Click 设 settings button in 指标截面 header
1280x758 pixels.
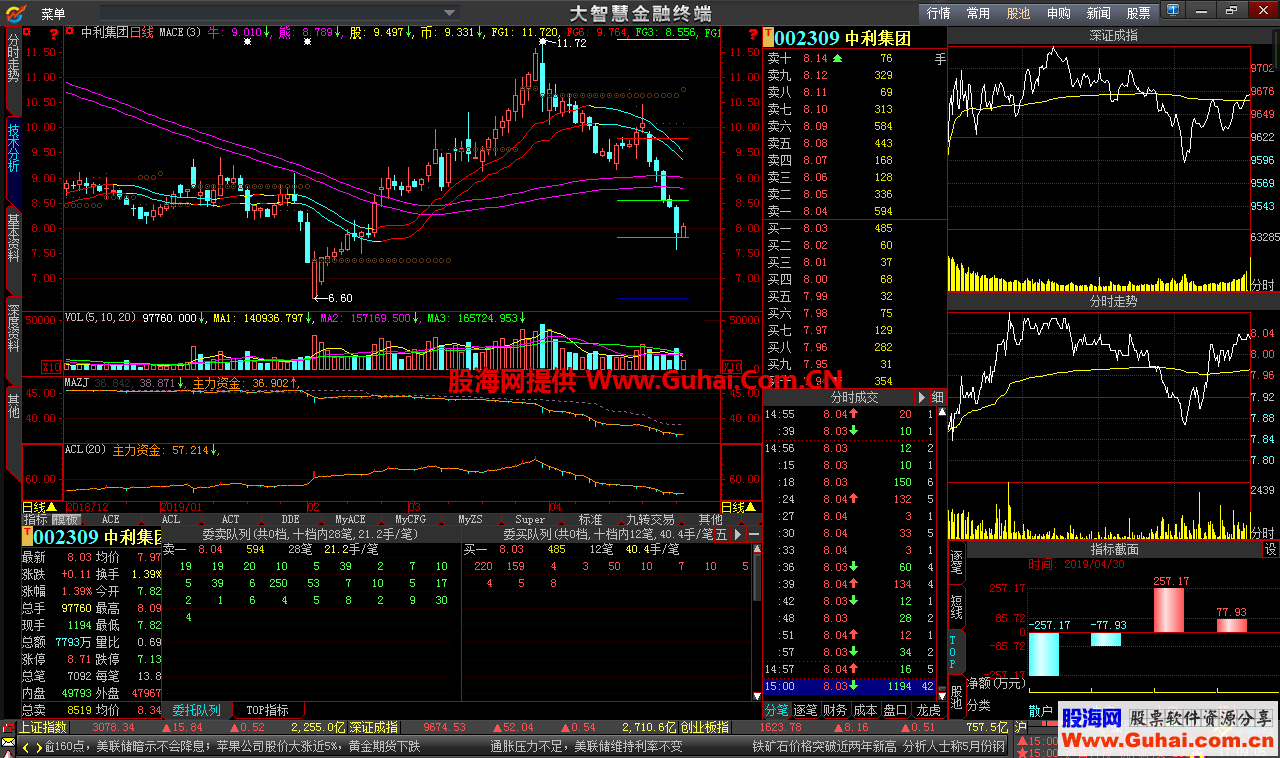[x=1270, y=550]
